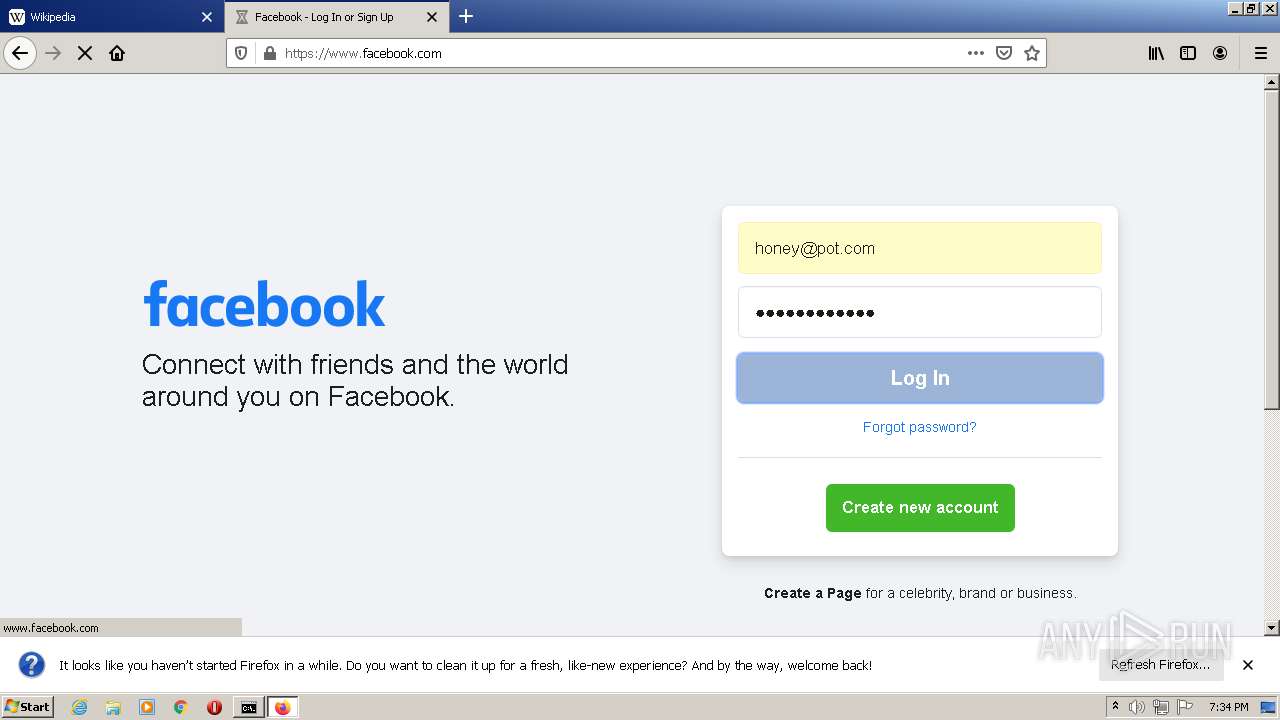Open Action Center flag icon
The height and width of the screenshot is (720, 1280).
1185,707
